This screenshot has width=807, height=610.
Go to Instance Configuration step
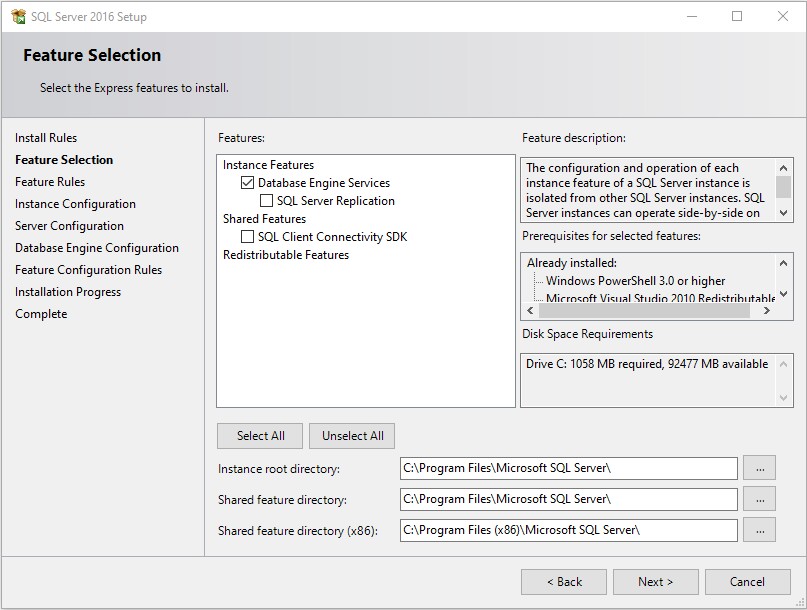click(75, 204)
